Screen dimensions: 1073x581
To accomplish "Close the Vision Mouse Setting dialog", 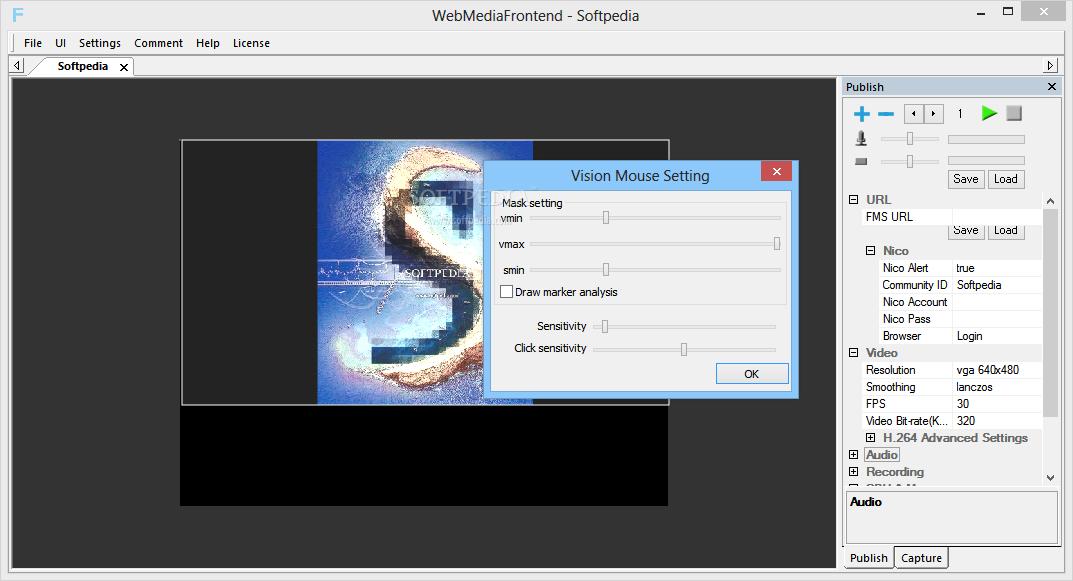I will (777, 171).
